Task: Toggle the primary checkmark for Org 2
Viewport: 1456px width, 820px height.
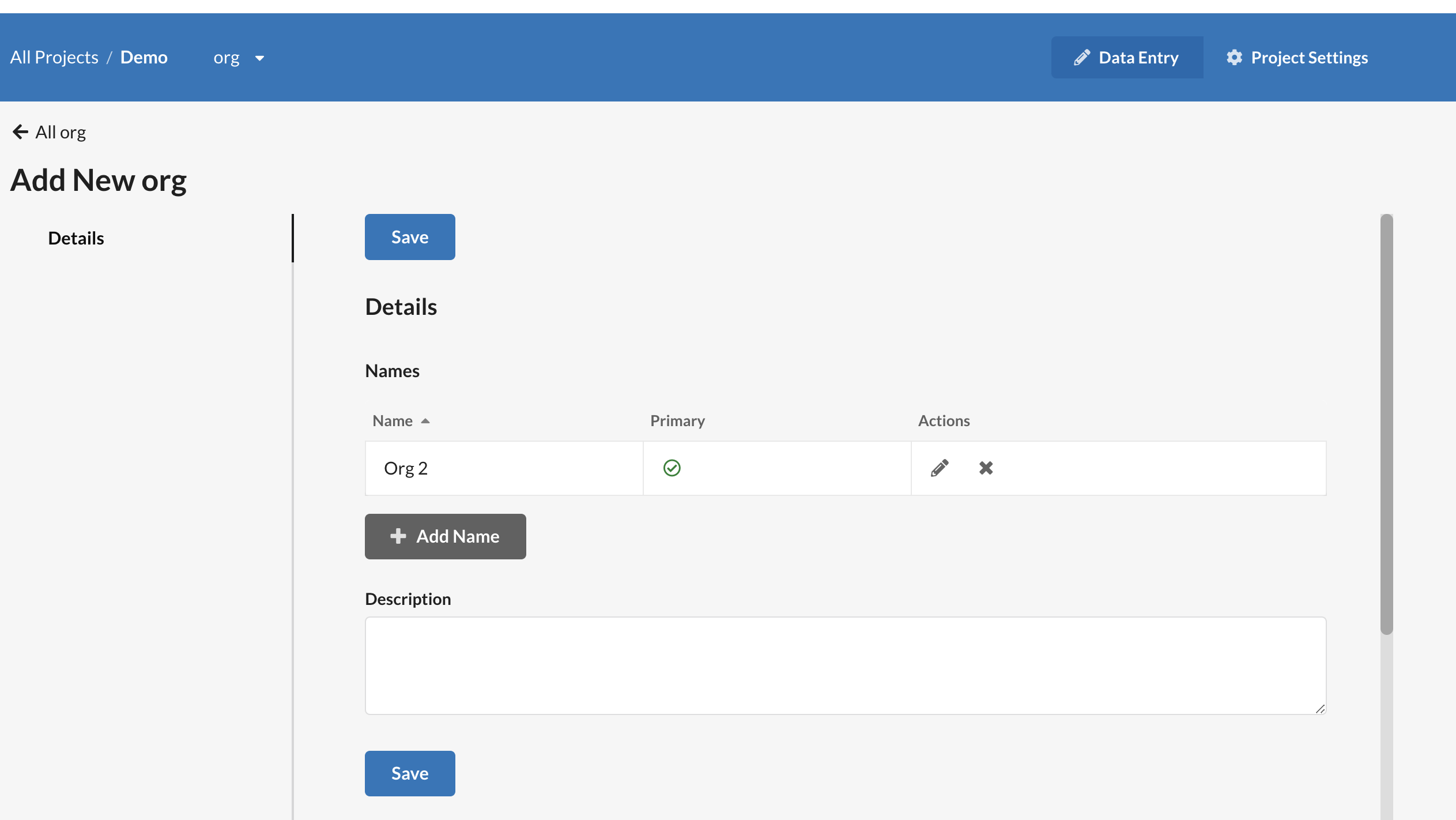Action: [672, 468]
